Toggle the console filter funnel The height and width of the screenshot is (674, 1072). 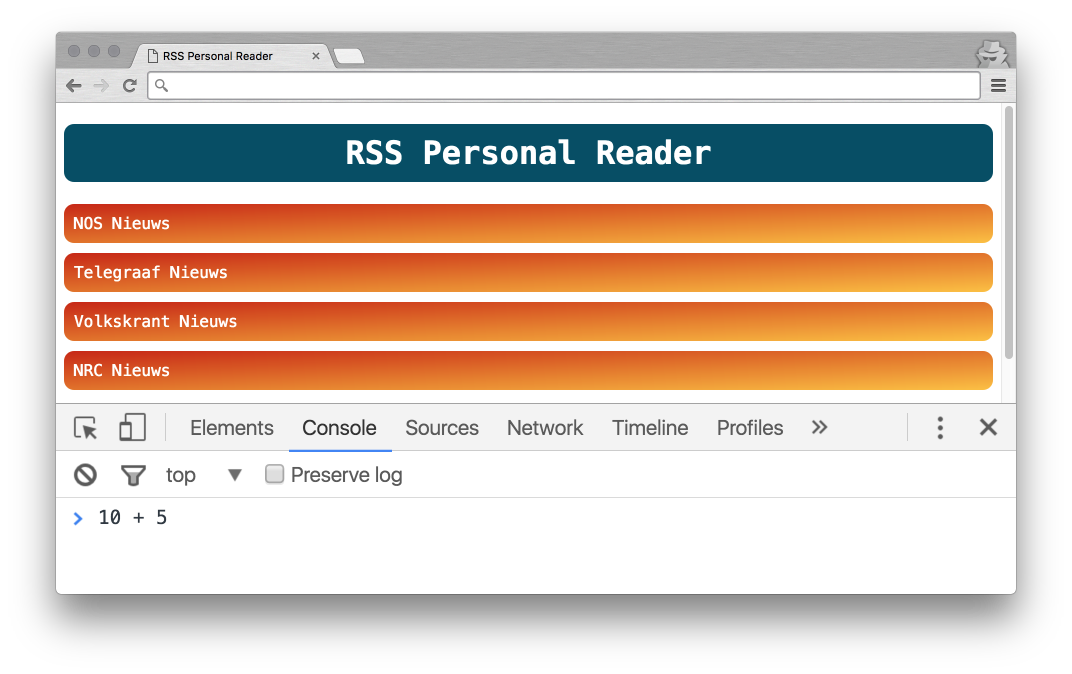coord(133,475)
